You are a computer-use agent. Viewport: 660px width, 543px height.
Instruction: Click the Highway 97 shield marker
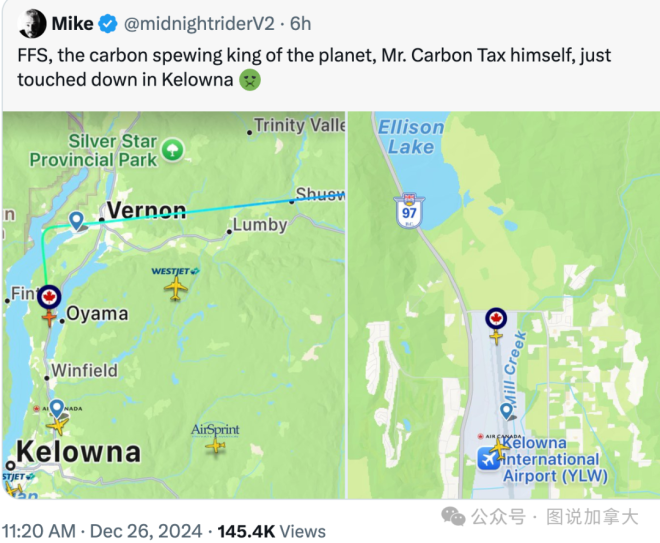tap(409, 210)
